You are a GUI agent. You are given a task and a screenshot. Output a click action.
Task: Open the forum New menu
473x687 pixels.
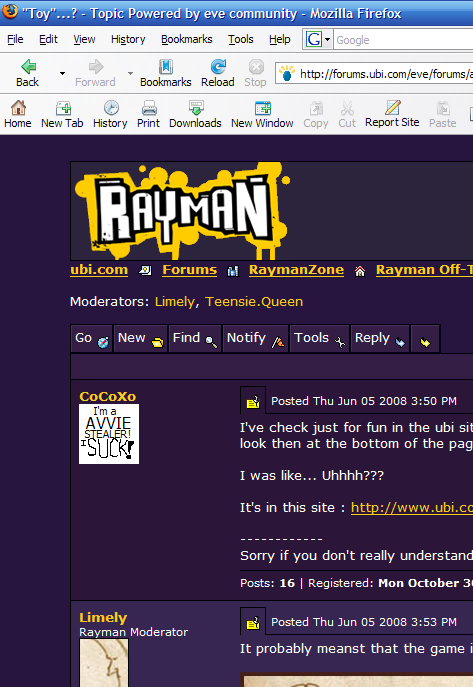[x=141, y=338]
